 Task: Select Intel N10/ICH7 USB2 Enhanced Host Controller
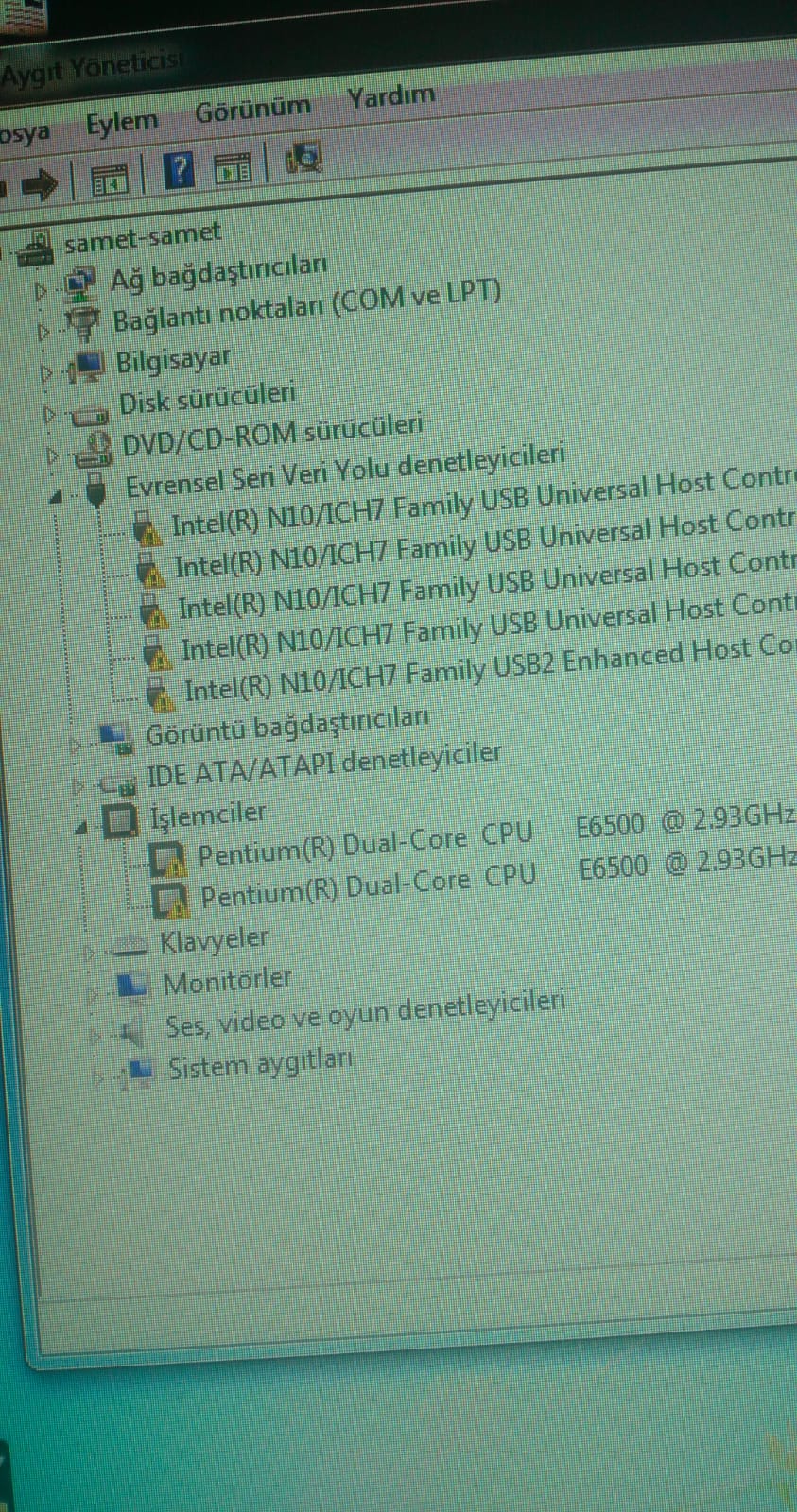(490, 669)
